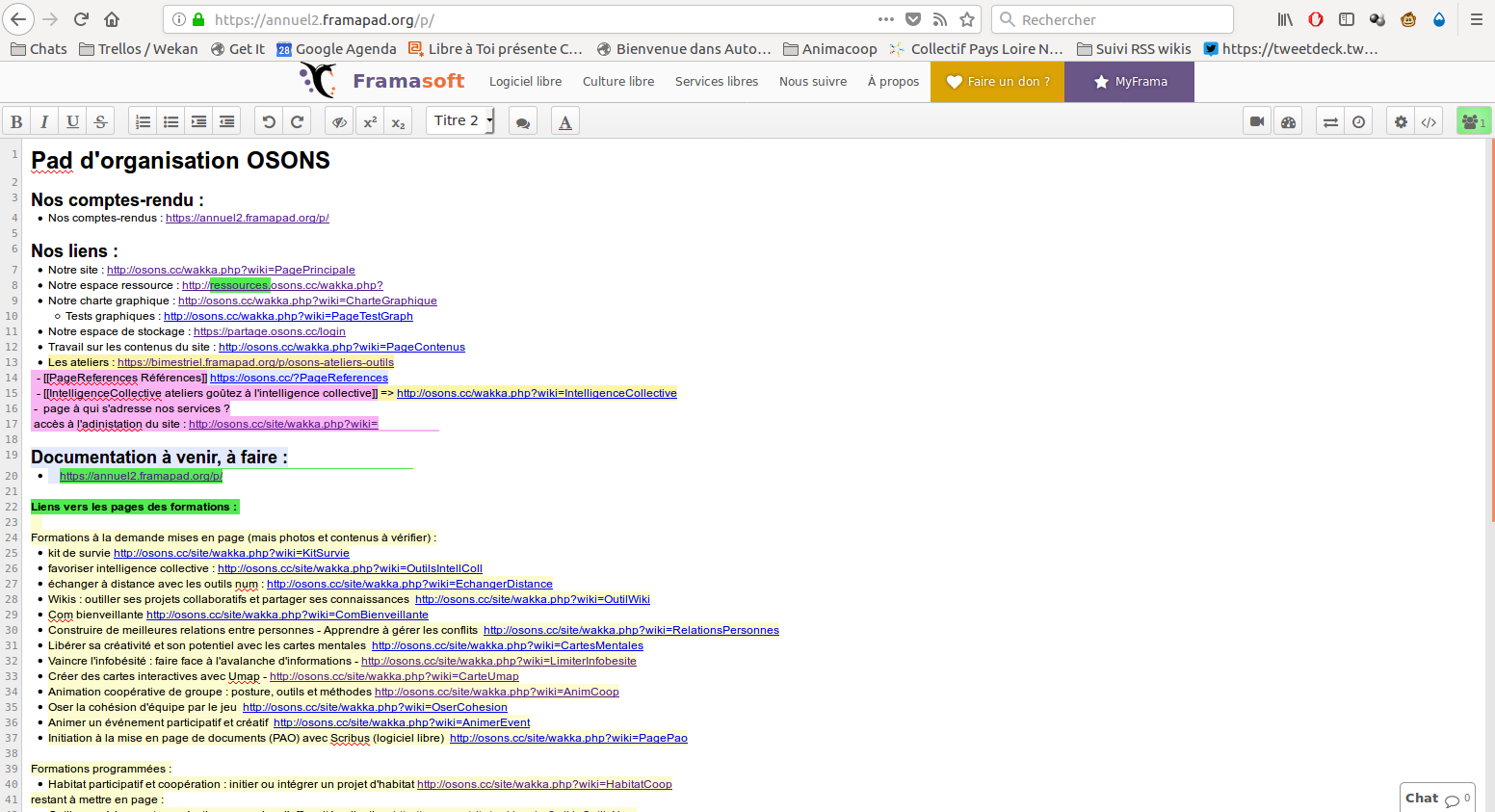
Task: Clear authorship colors with the eye icon
Action: click(x=339, y=121)
